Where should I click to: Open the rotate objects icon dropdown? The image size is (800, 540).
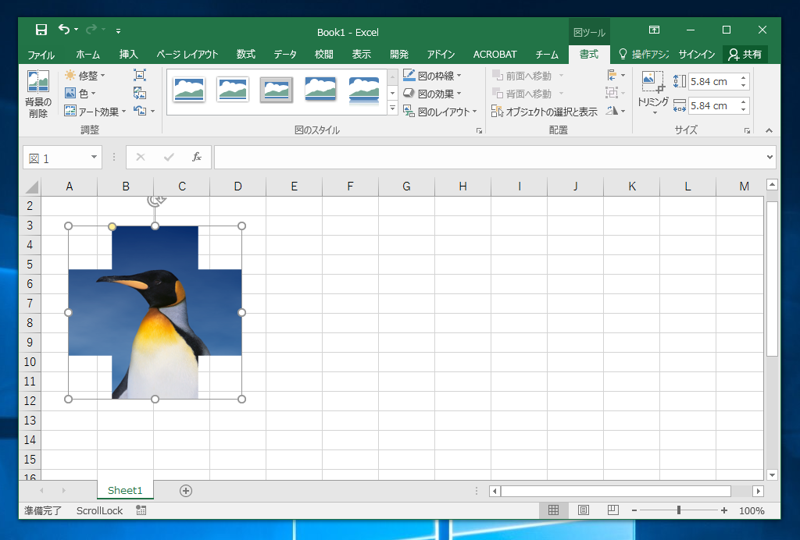click(x=616, y=111)
